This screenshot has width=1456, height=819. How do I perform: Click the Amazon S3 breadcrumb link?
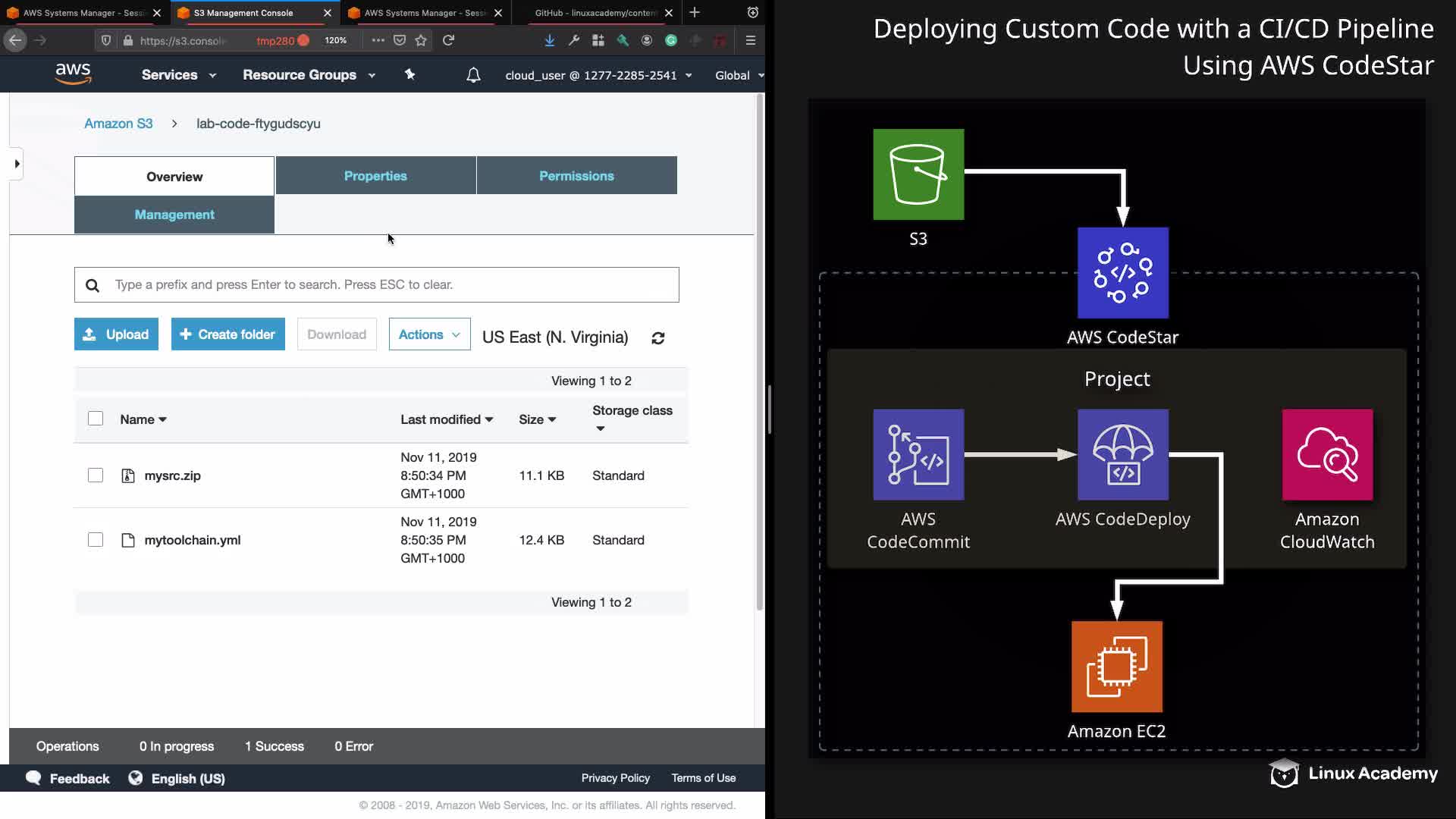pyautogui.click(x=118, y=124)
